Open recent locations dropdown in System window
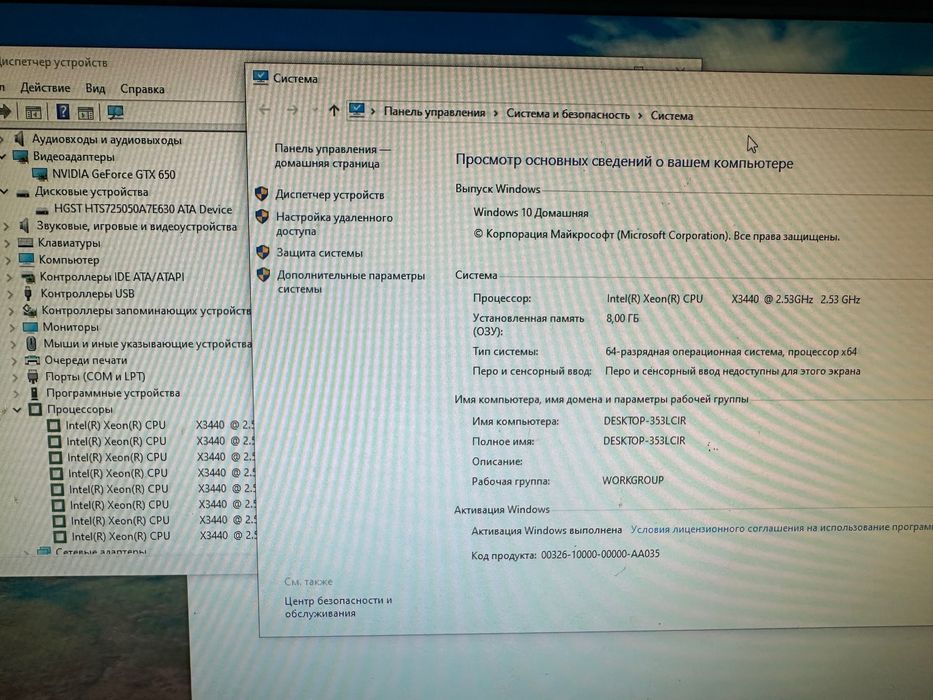Screen dimensions: 933x700 [x=314, y=111]
